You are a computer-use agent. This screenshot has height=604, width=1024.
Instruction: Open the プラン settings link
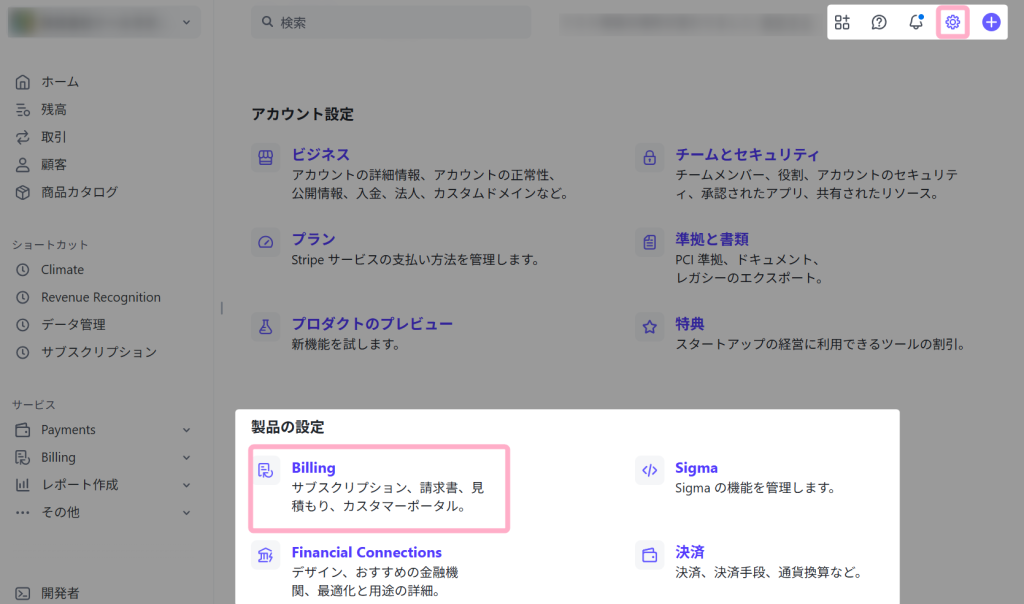coord(313,239)
